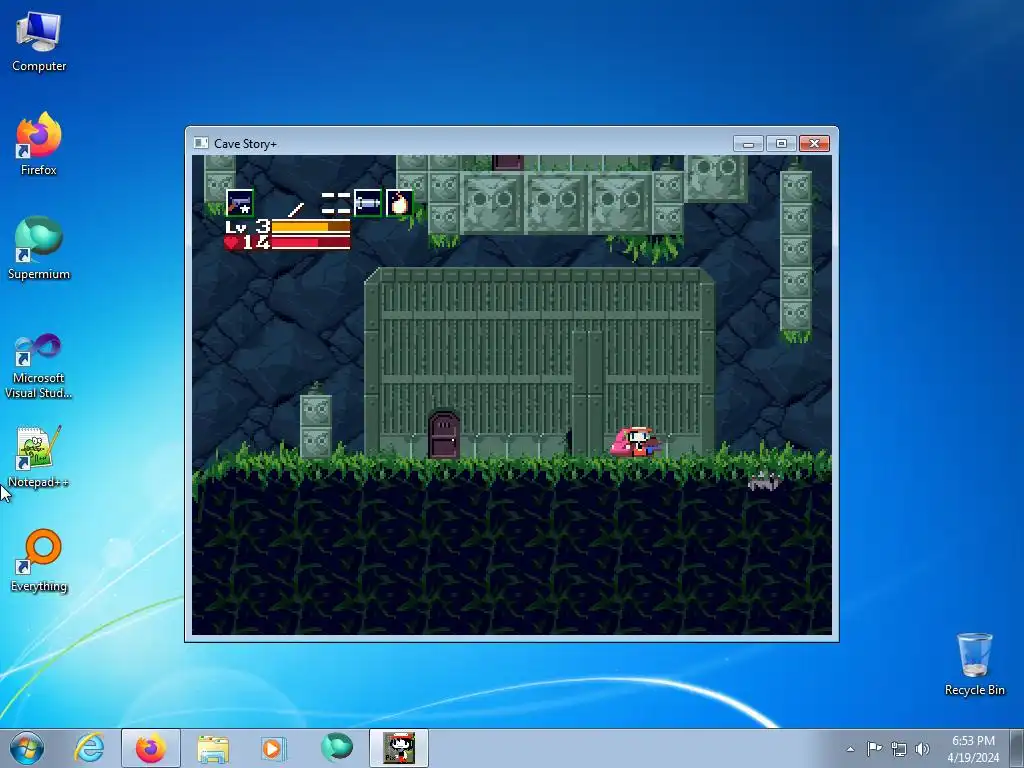Click the heart health icon in HUD
Screen dimensions: 1024x768
point(231,243)
